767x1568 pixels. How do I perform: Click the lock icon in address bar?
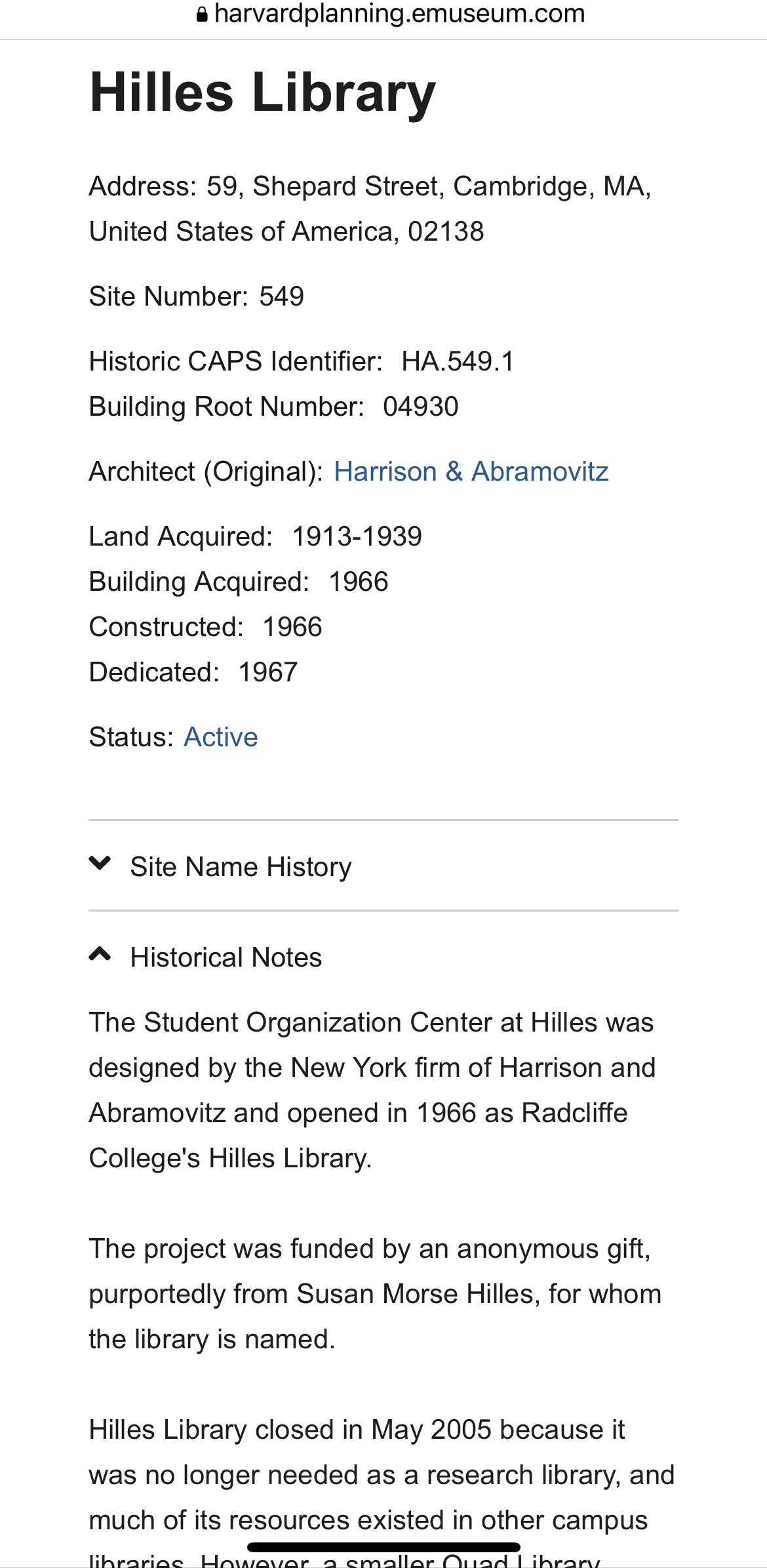pos(202,14)
